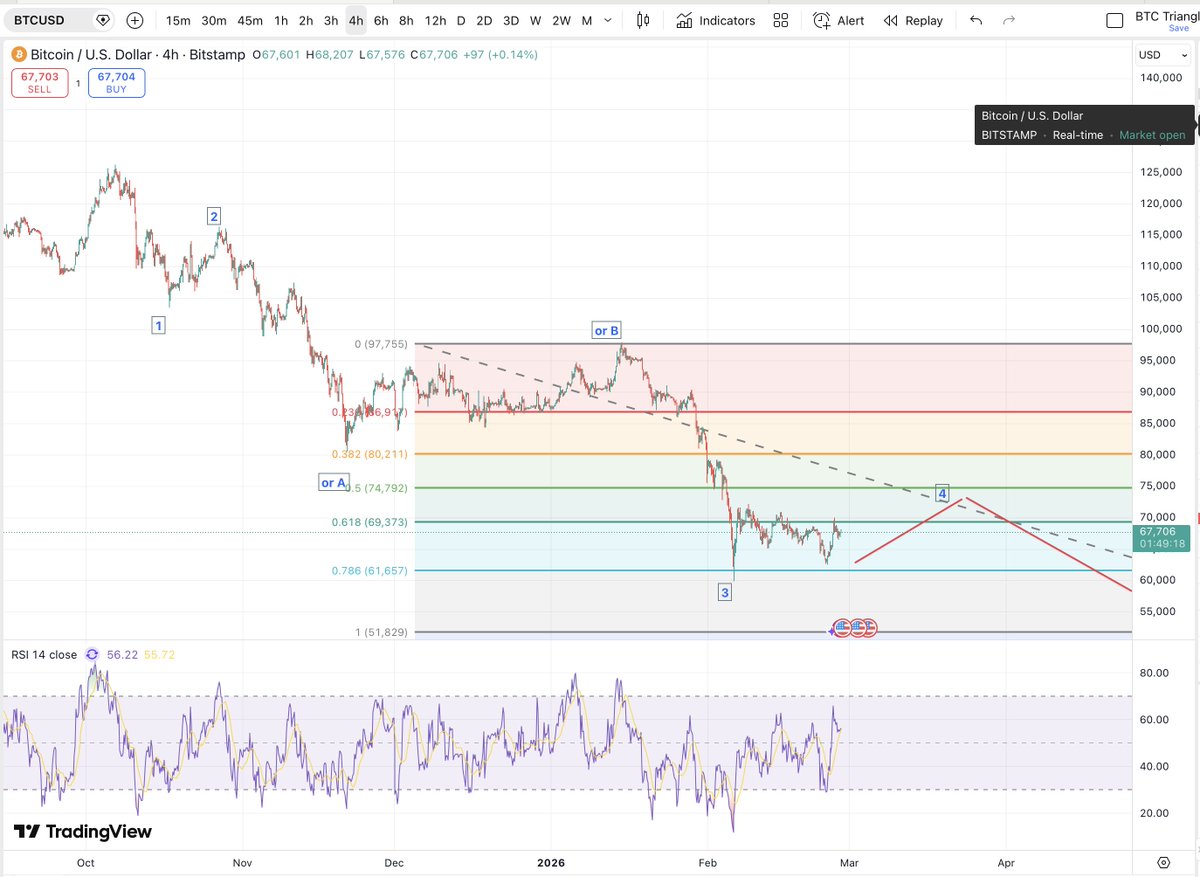
Task: Click the replay rewind icon
Action: (890, 20)
